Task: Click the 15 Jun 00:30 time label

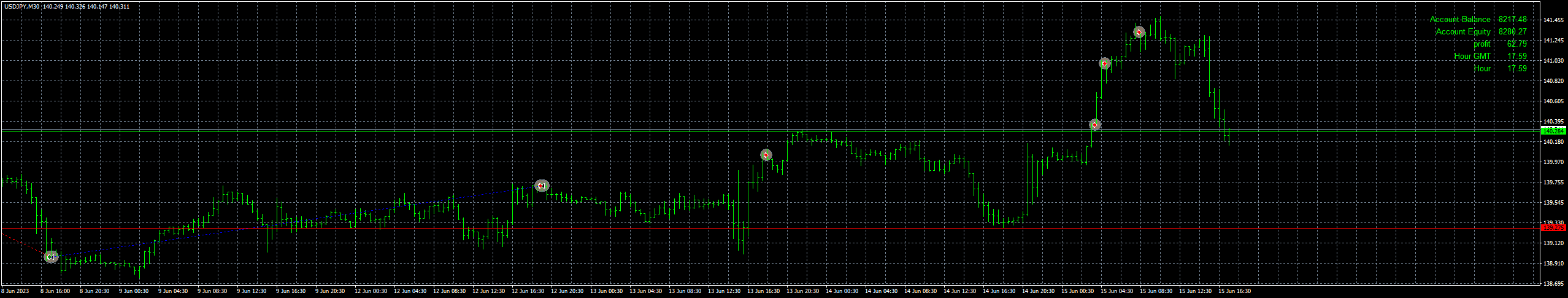Action: pyautogui.click(x=1077, y=291)
